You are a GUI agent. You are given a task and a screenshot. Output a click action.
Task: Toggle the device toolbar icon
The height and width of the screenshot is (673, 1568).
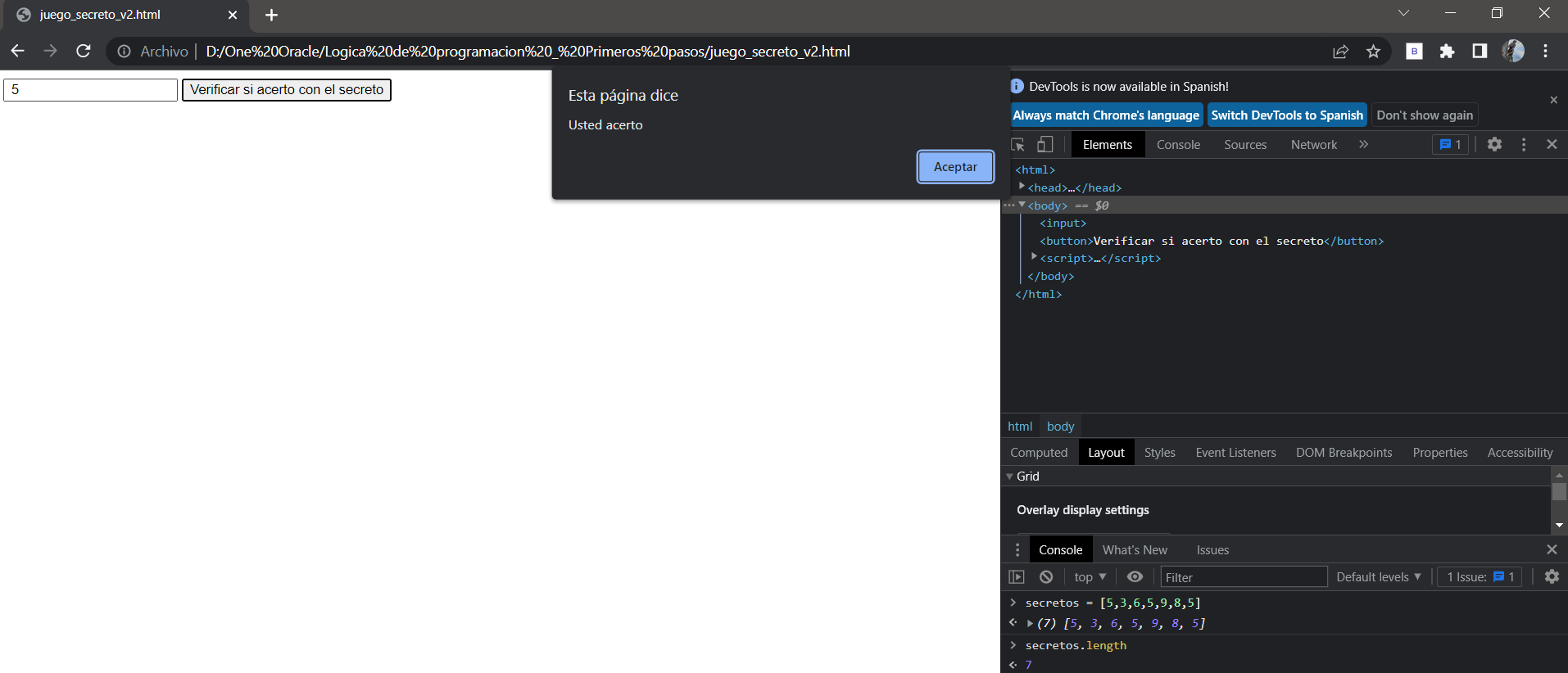point(1045,144)
